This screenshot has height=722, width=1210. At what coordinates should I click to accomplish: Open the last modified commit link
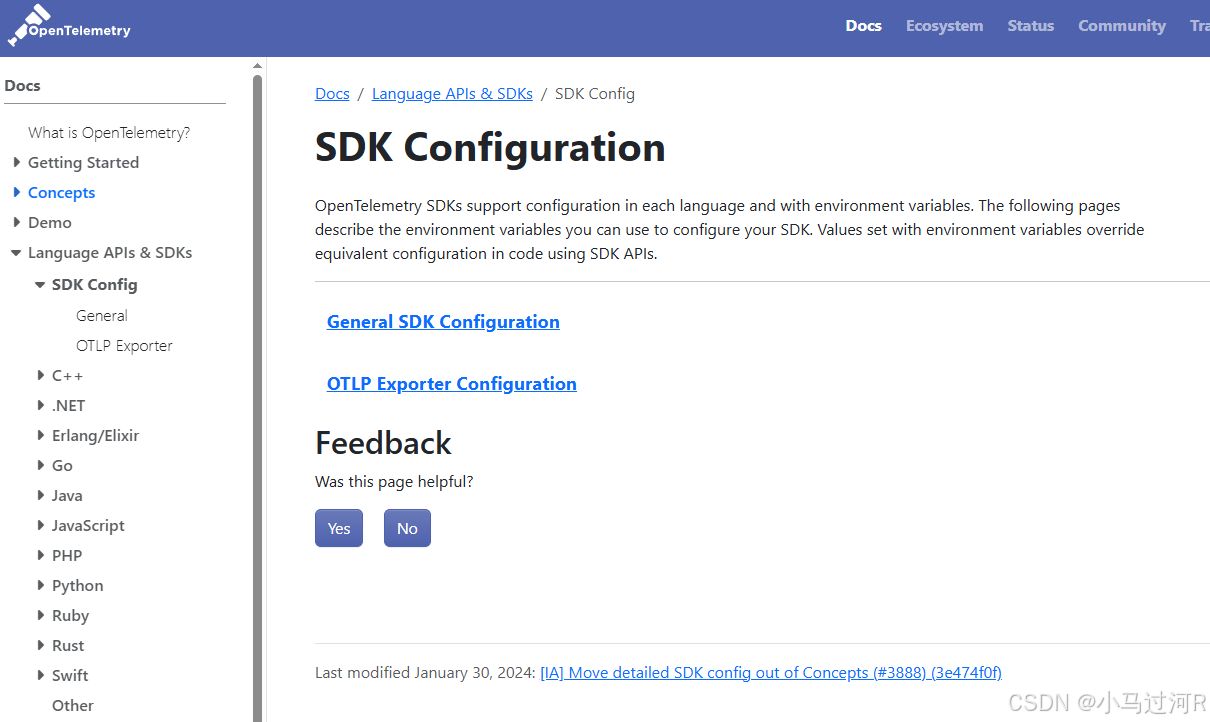tap(771, 673)
